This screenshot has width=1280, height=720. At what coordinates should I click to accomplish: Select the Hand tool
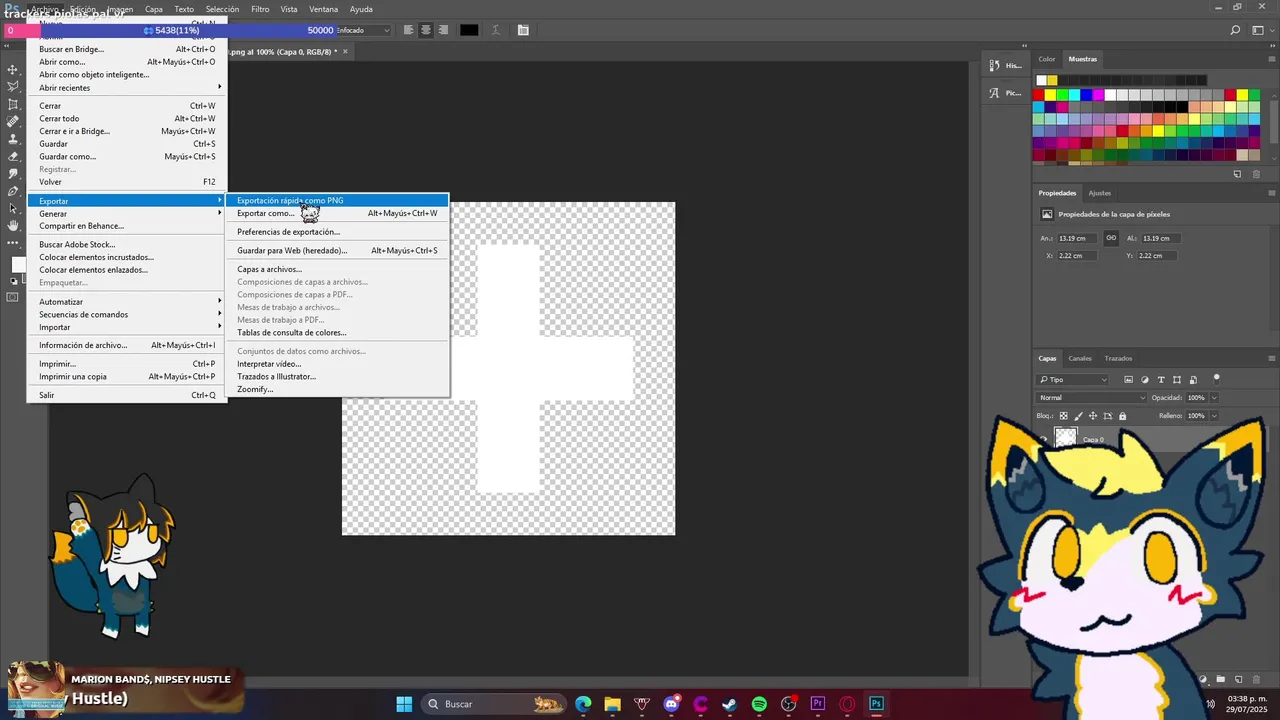point(13,225)
